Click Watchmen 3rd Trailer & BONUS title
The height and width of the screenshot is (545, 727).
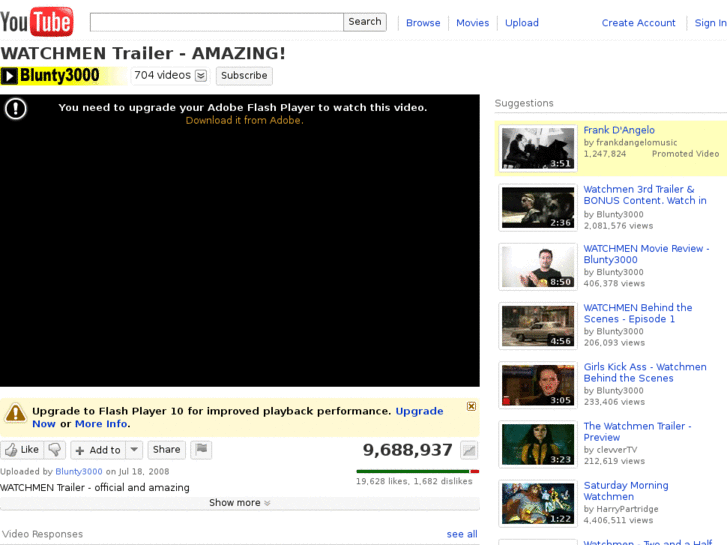pos(645,195)
